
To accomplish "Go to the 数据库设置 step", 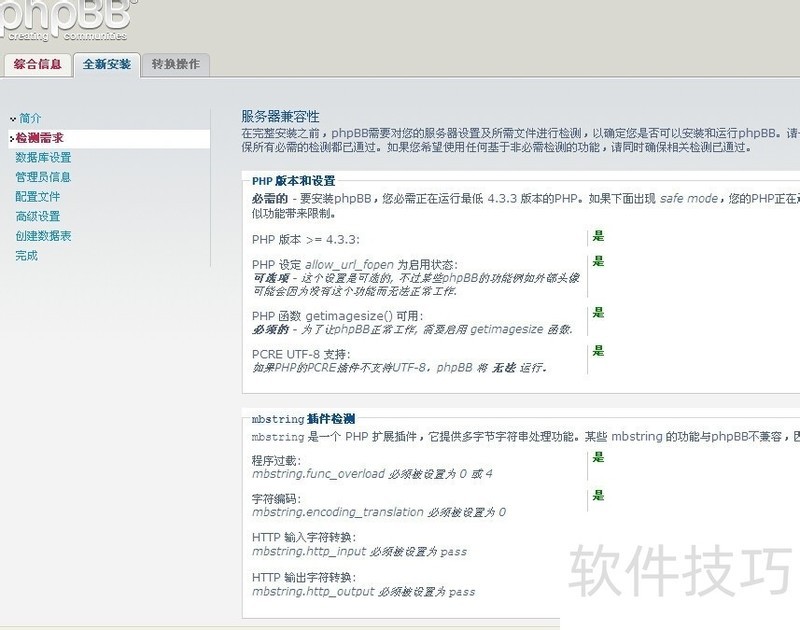I will (43, 158).
